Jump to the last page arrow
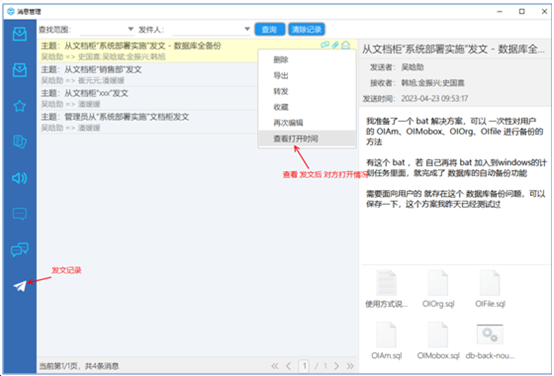This screenshot has height=376, width=554. 350,366
